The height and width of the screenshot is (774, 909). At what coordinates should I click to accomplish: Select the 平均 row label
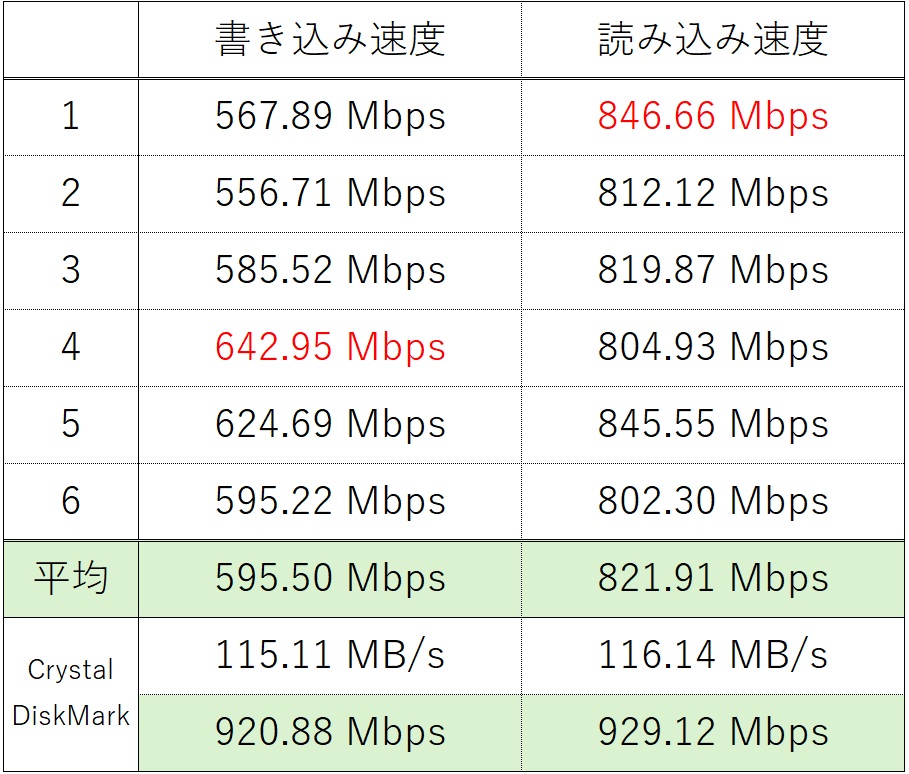click(70, 578)
